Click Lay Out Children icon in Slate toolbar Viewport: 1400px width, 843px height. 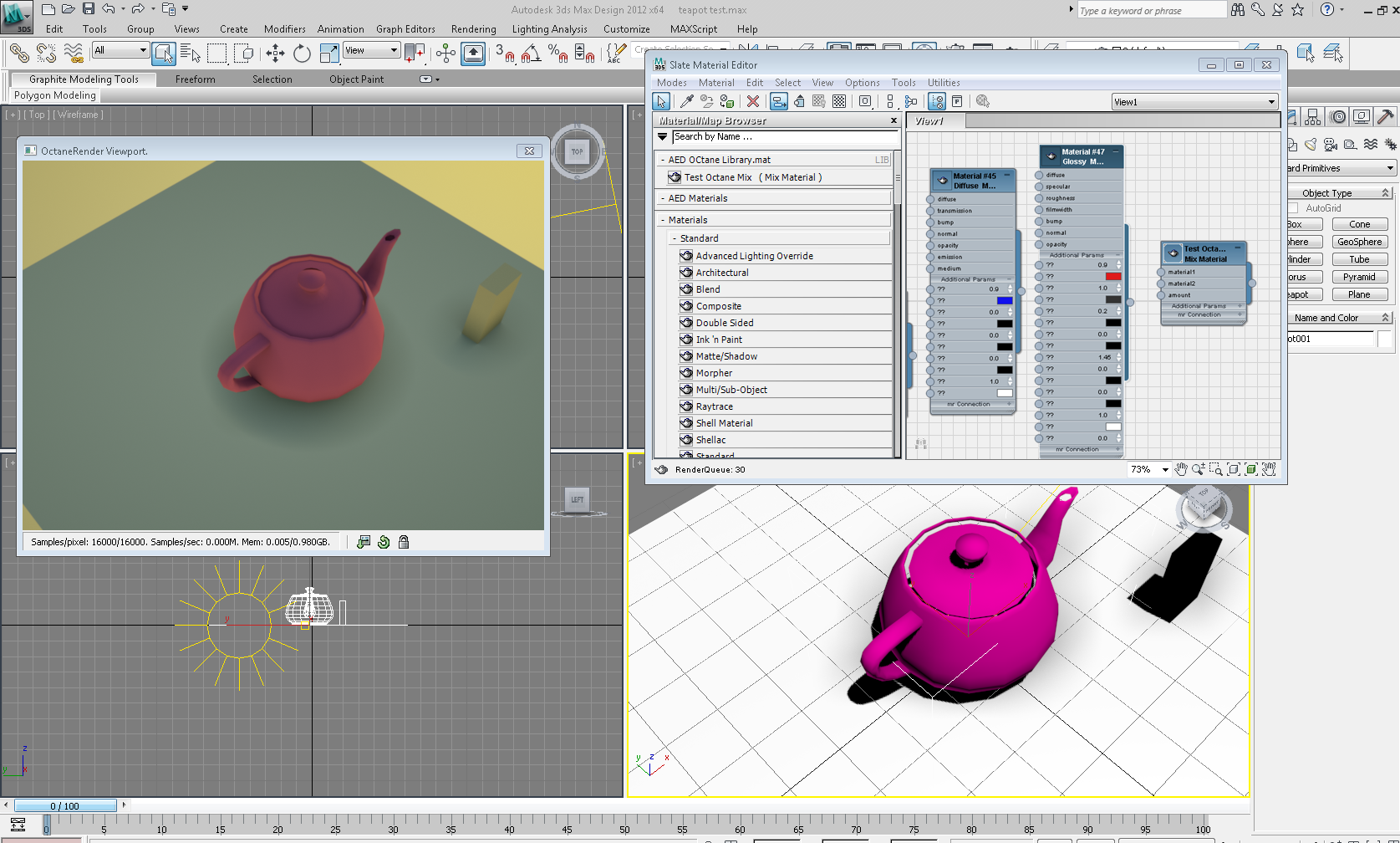coord(911,101)
